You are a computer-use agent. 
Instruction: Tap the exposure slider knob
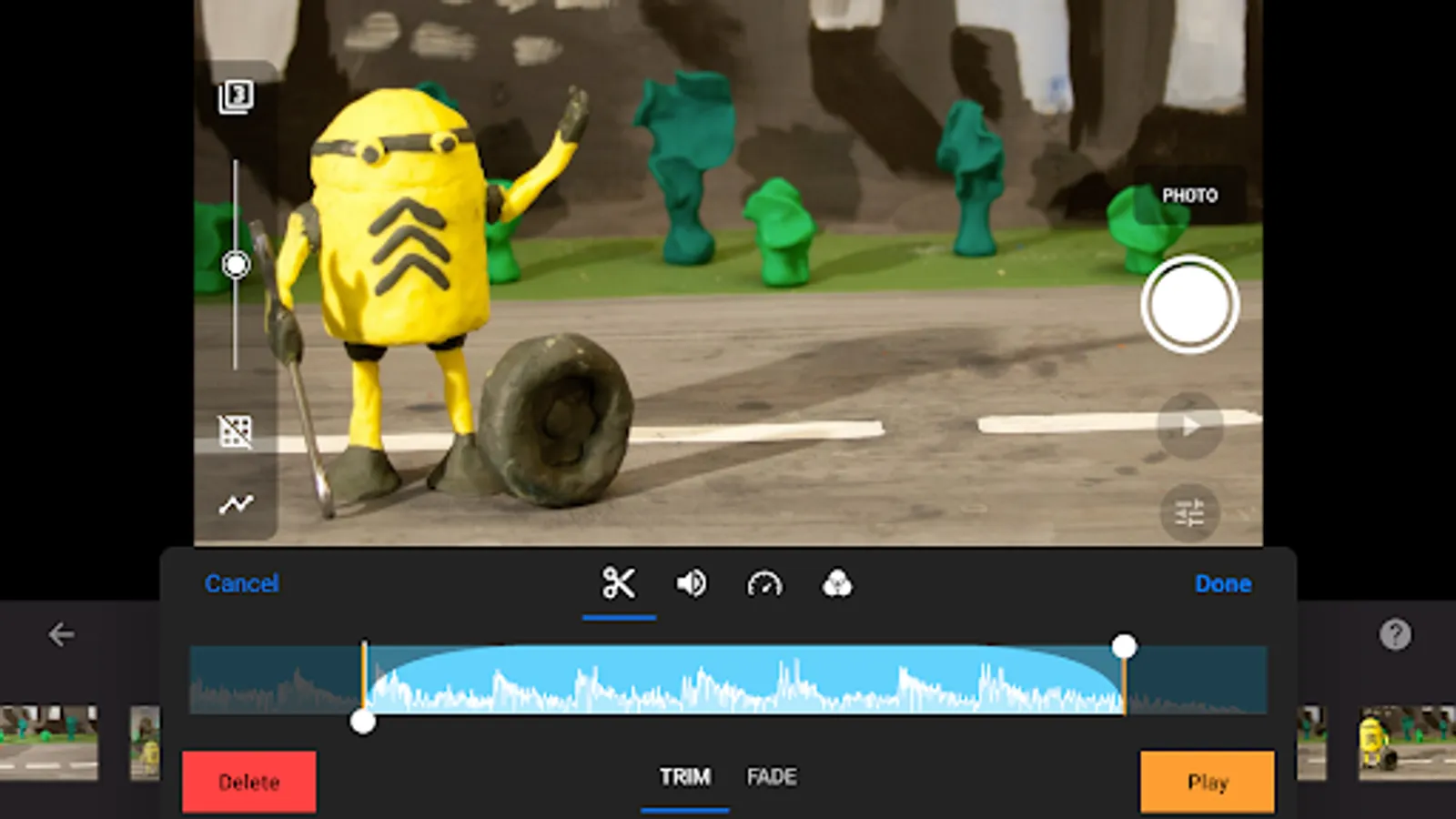pos(238,264)
